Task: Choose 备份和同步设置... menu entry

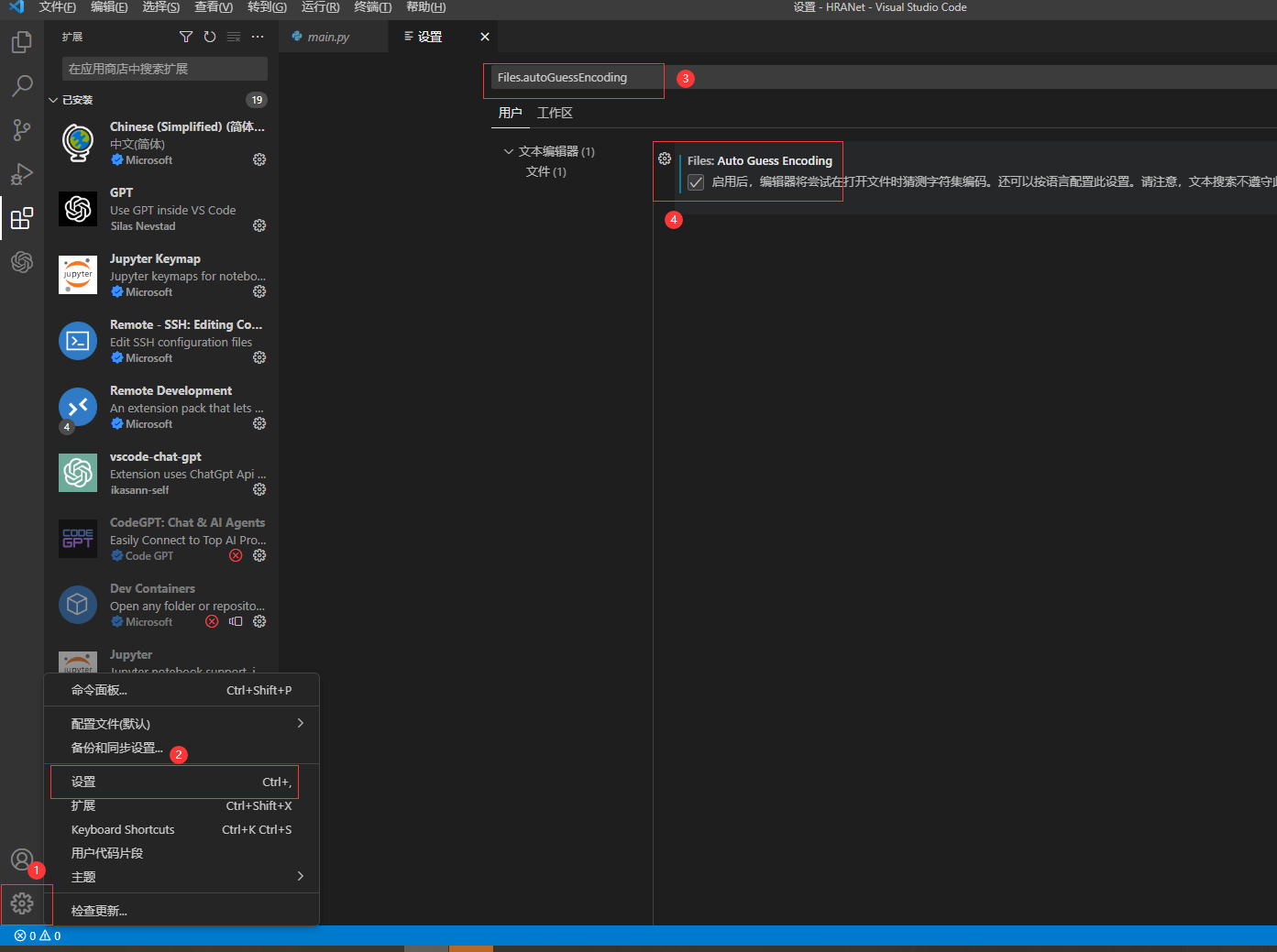Action: coord(182,748)
